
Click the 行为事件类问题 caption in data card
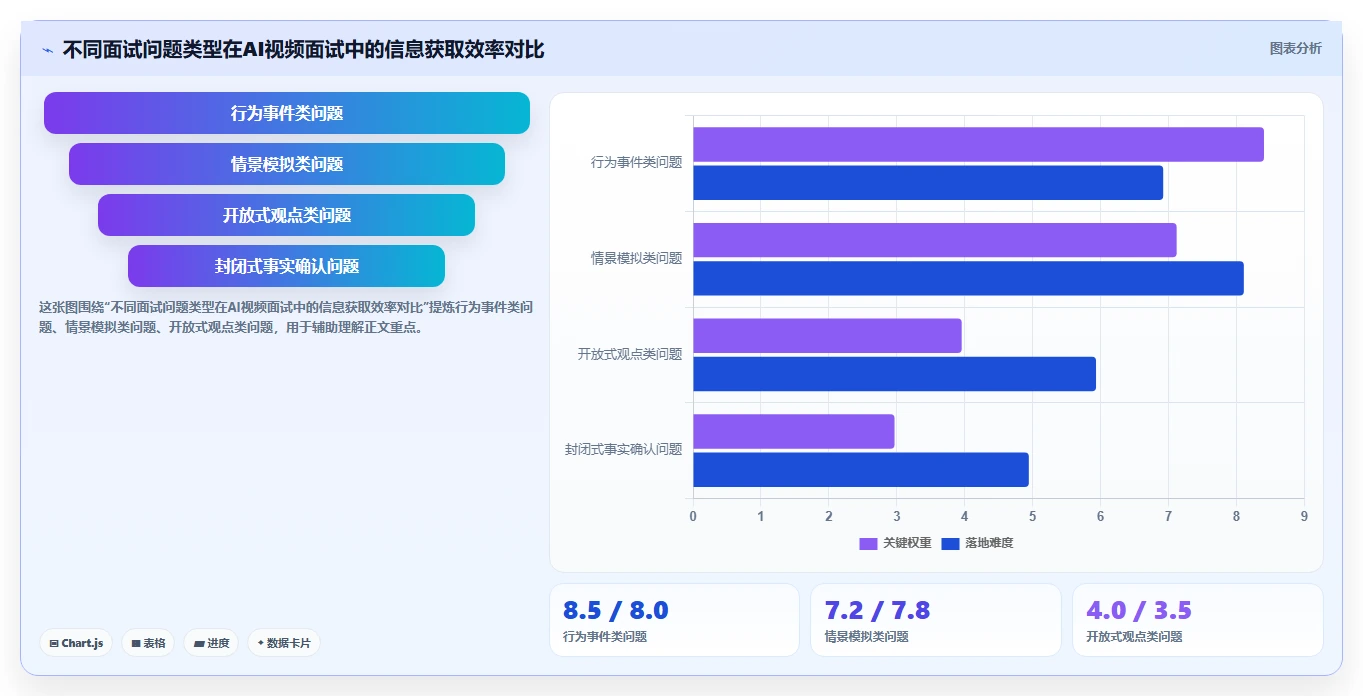tap(605, 637)
